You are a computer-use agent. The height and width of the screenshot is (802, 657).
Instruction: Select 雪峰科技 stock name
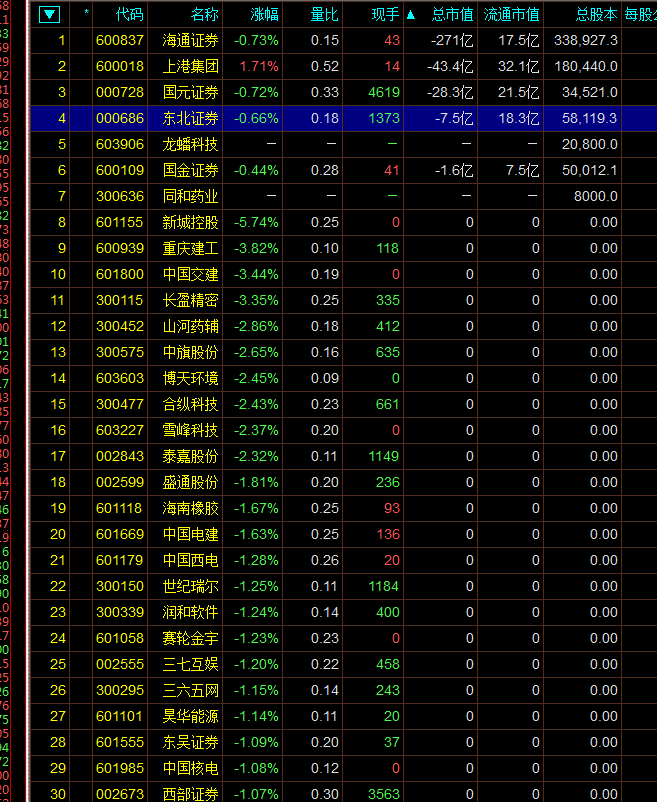coord(190,431)
